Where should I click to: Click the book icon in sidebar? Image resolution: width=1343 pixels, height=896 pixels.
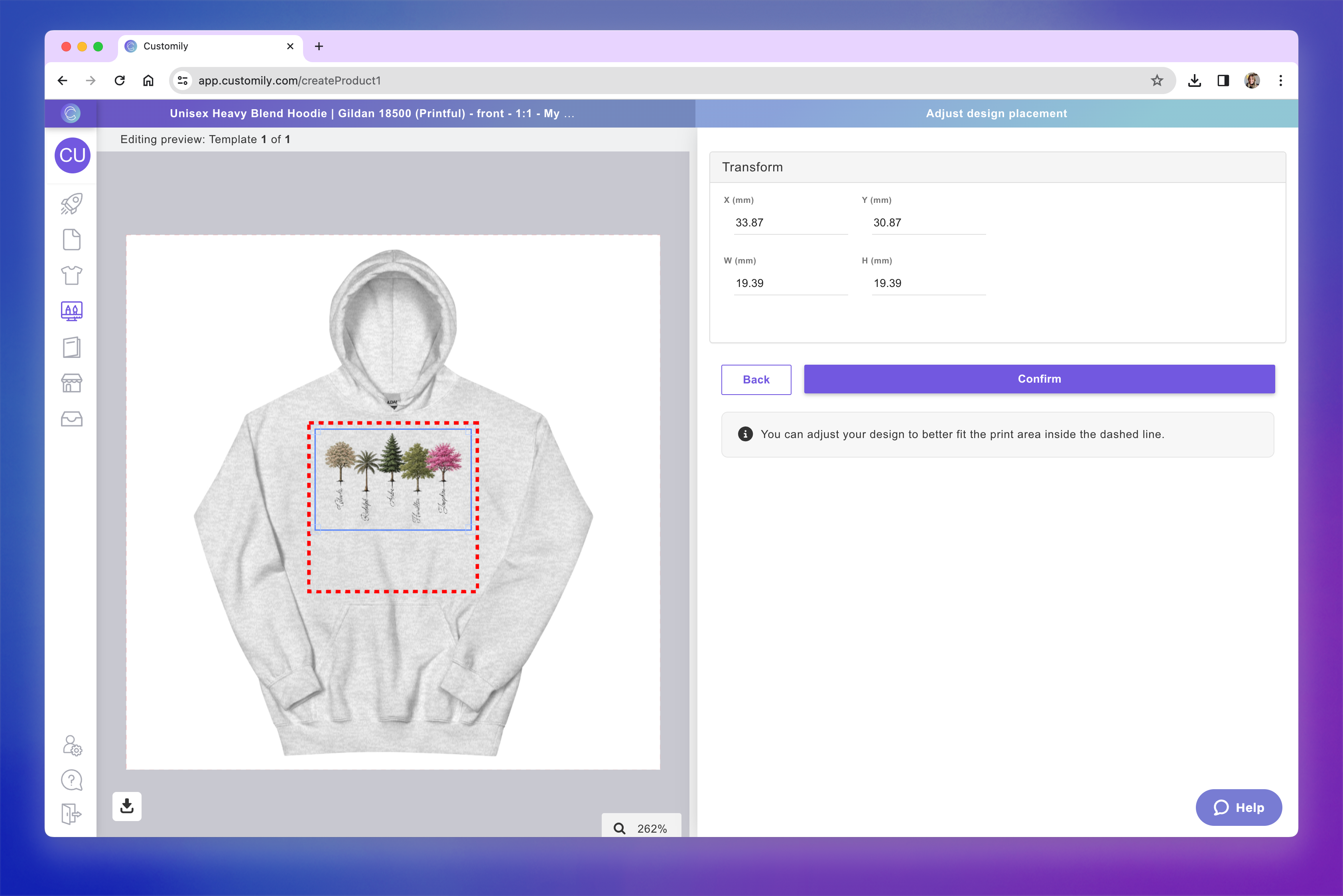point(71,348)
